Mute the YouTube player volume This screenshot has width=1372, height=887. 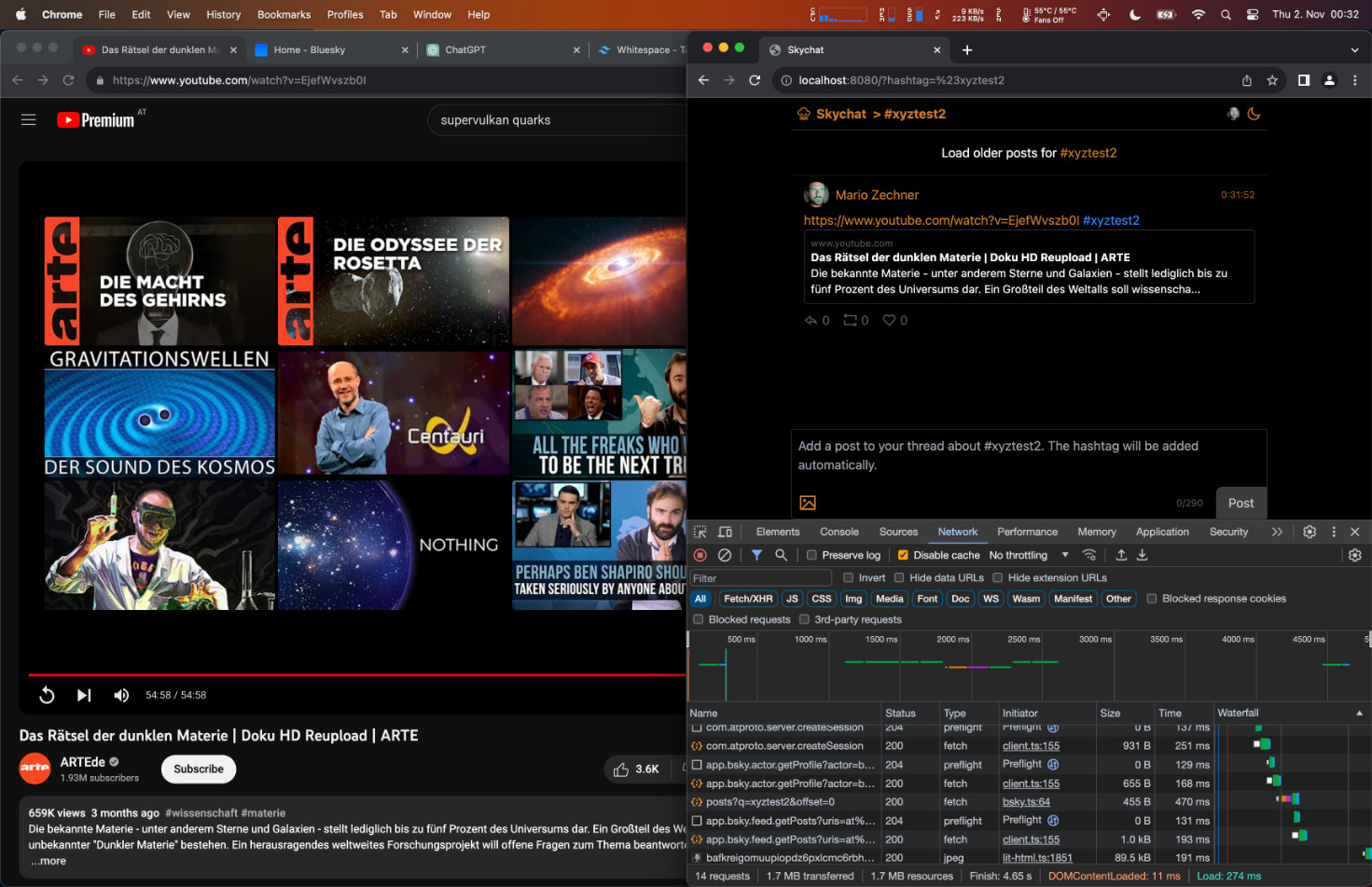point(121,695)
